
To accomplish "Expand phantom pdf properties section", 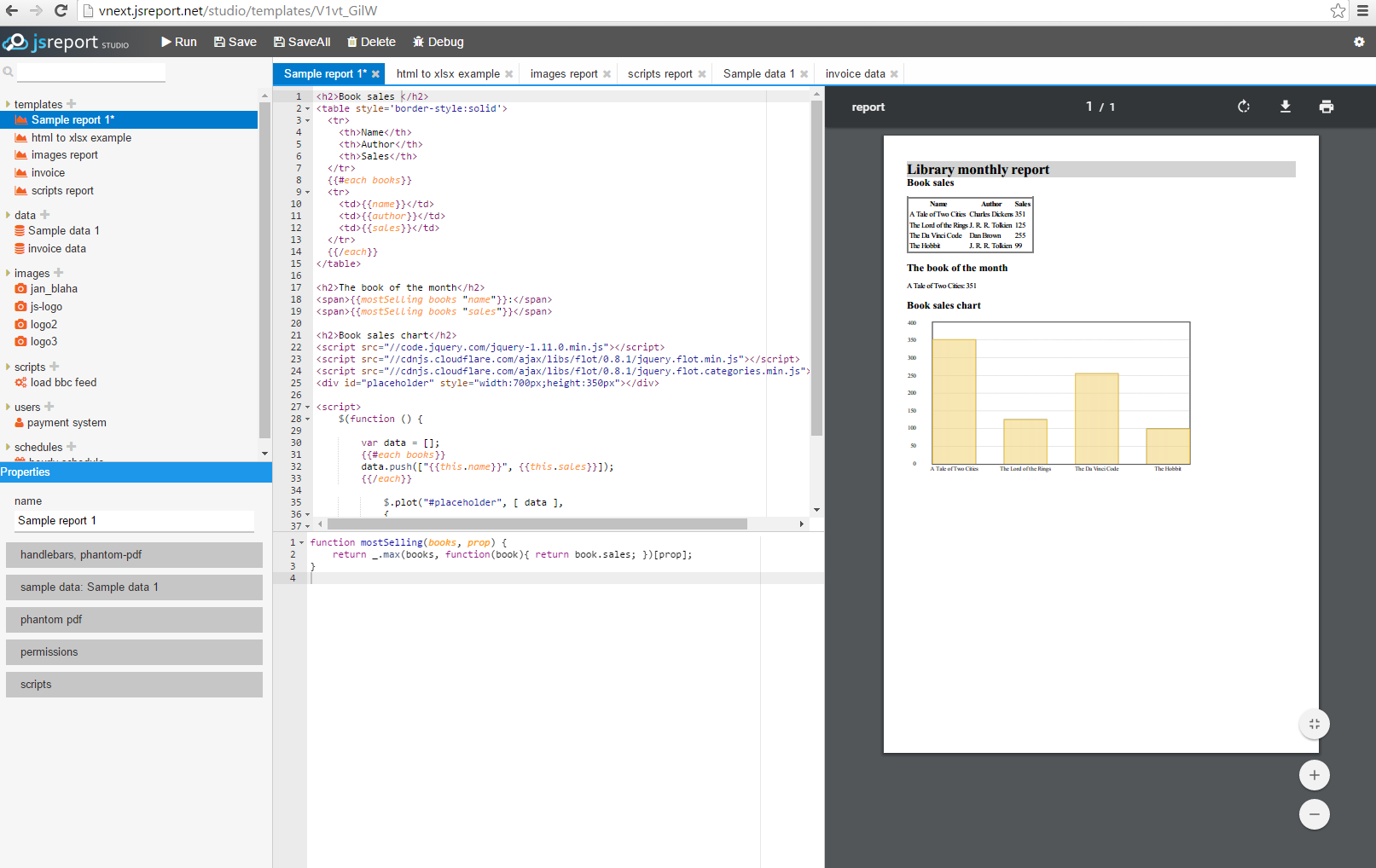I will tap(134, 620).
